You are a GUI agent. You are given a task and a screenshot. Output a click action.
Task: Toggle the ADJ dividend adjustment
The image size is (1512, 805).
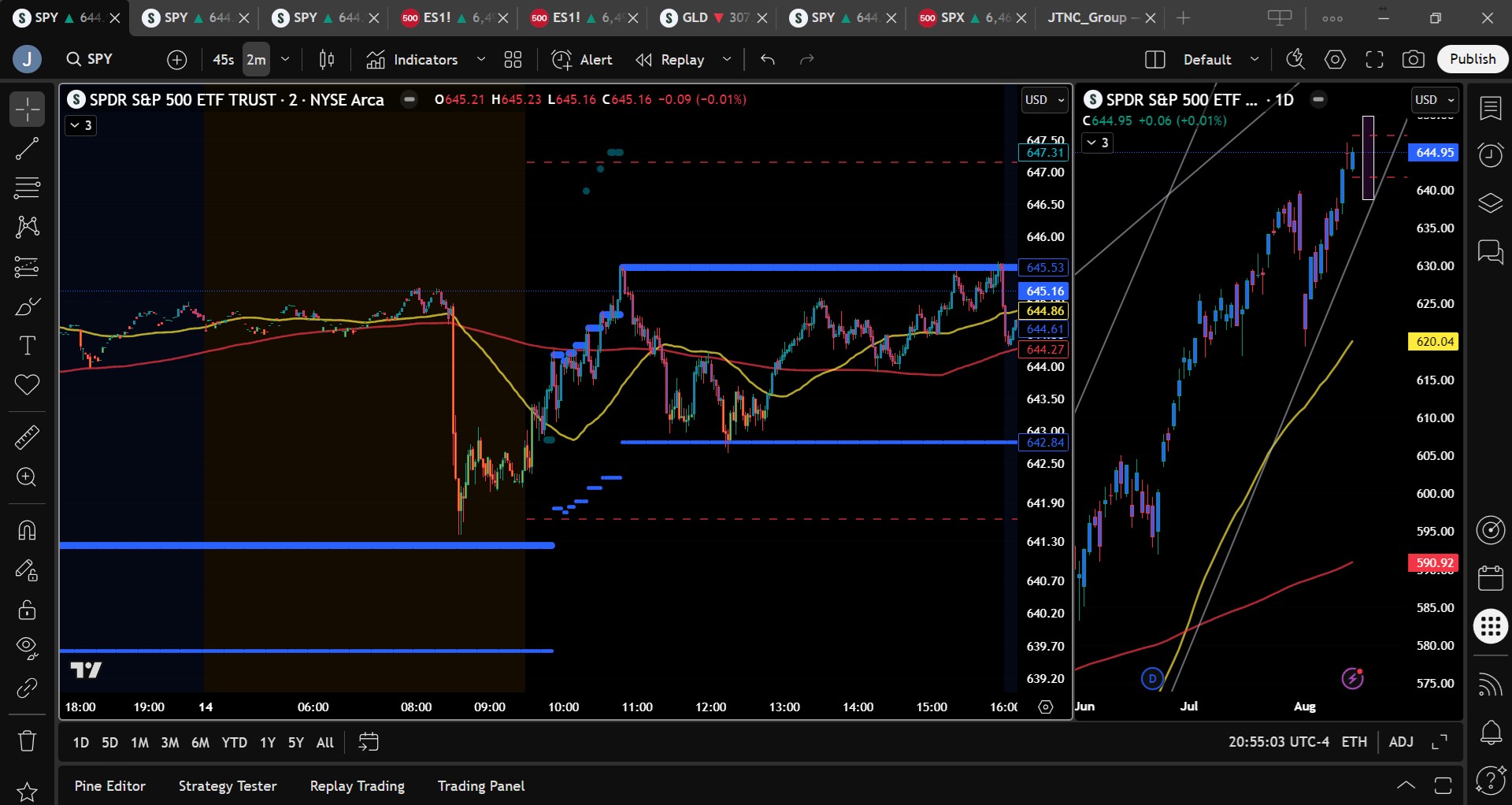tap(1401, 742)
